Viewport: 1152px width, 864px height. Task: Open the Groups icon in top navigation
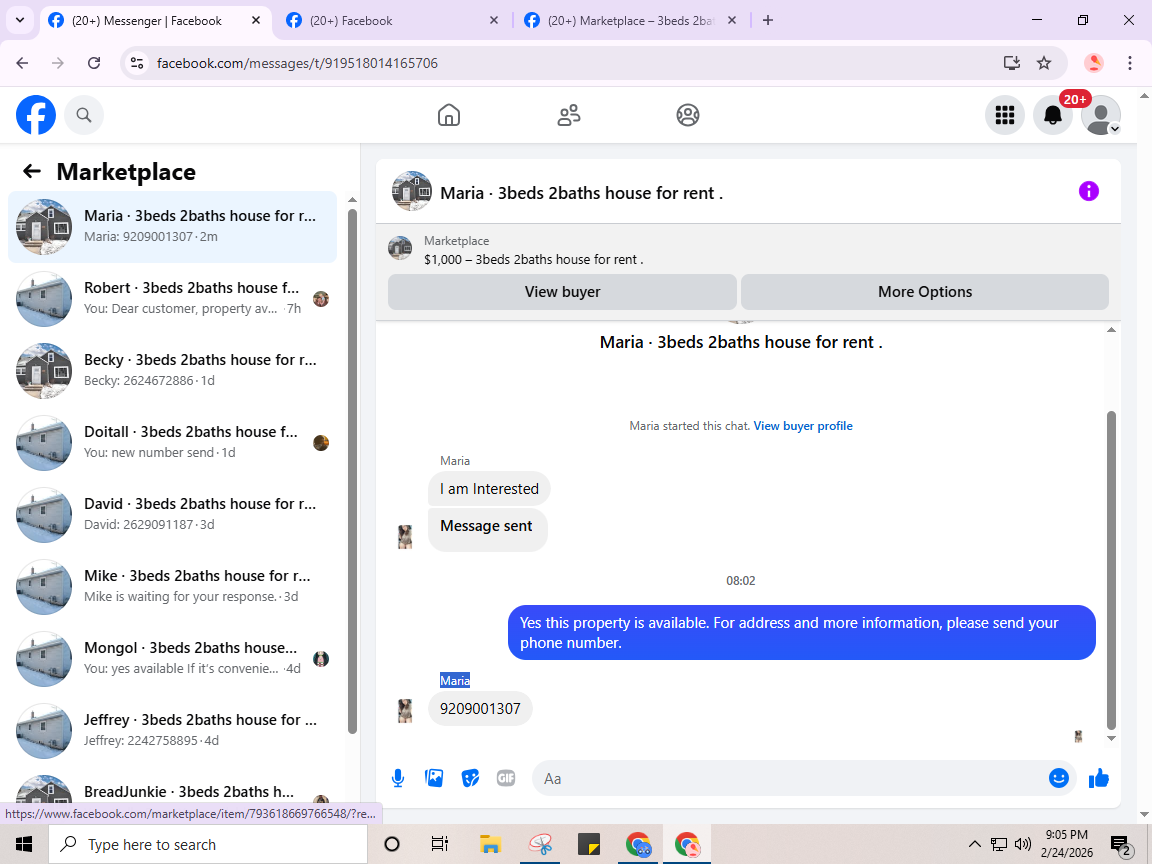click(688, 115)
